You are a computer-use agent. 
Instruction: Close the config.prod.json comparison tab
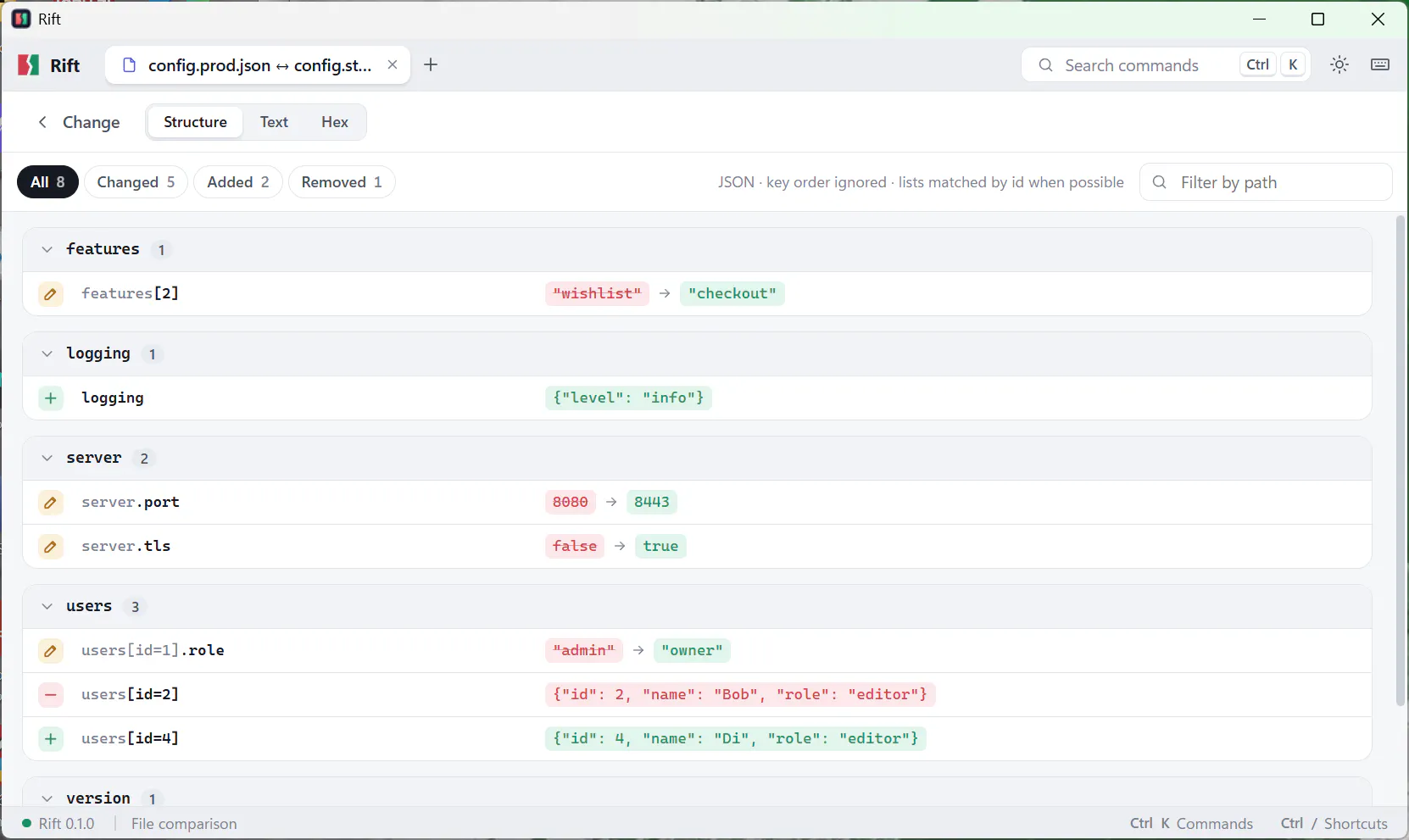pos(393,64)
